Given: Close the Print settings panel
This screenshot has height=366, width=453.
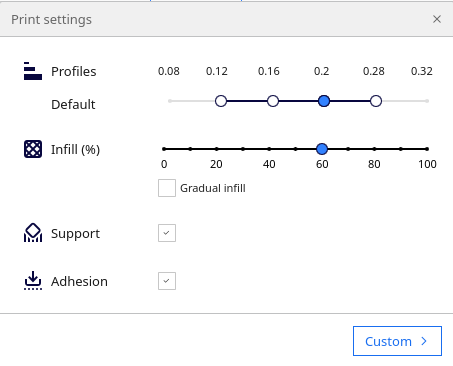Looking at the screenshot, I should click(437, 19).
